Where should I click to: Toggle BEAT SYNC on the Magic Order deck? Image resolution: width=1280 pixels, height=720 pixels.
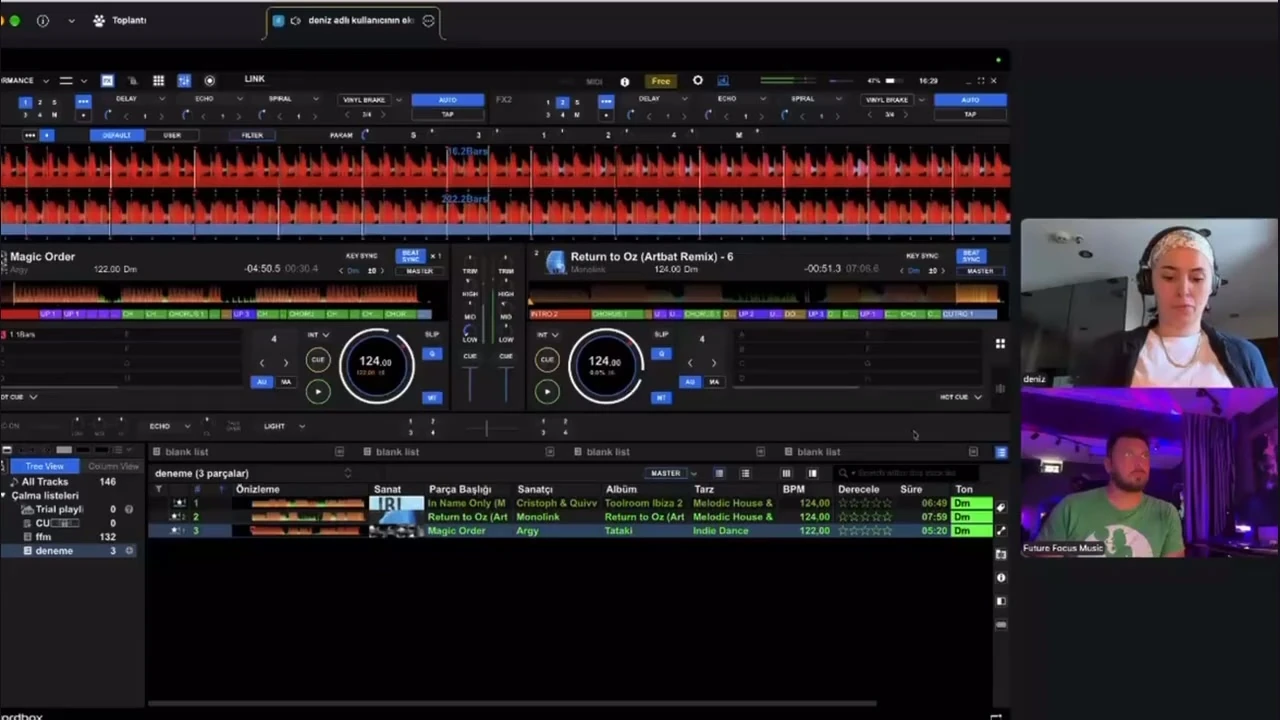(410, 256)
